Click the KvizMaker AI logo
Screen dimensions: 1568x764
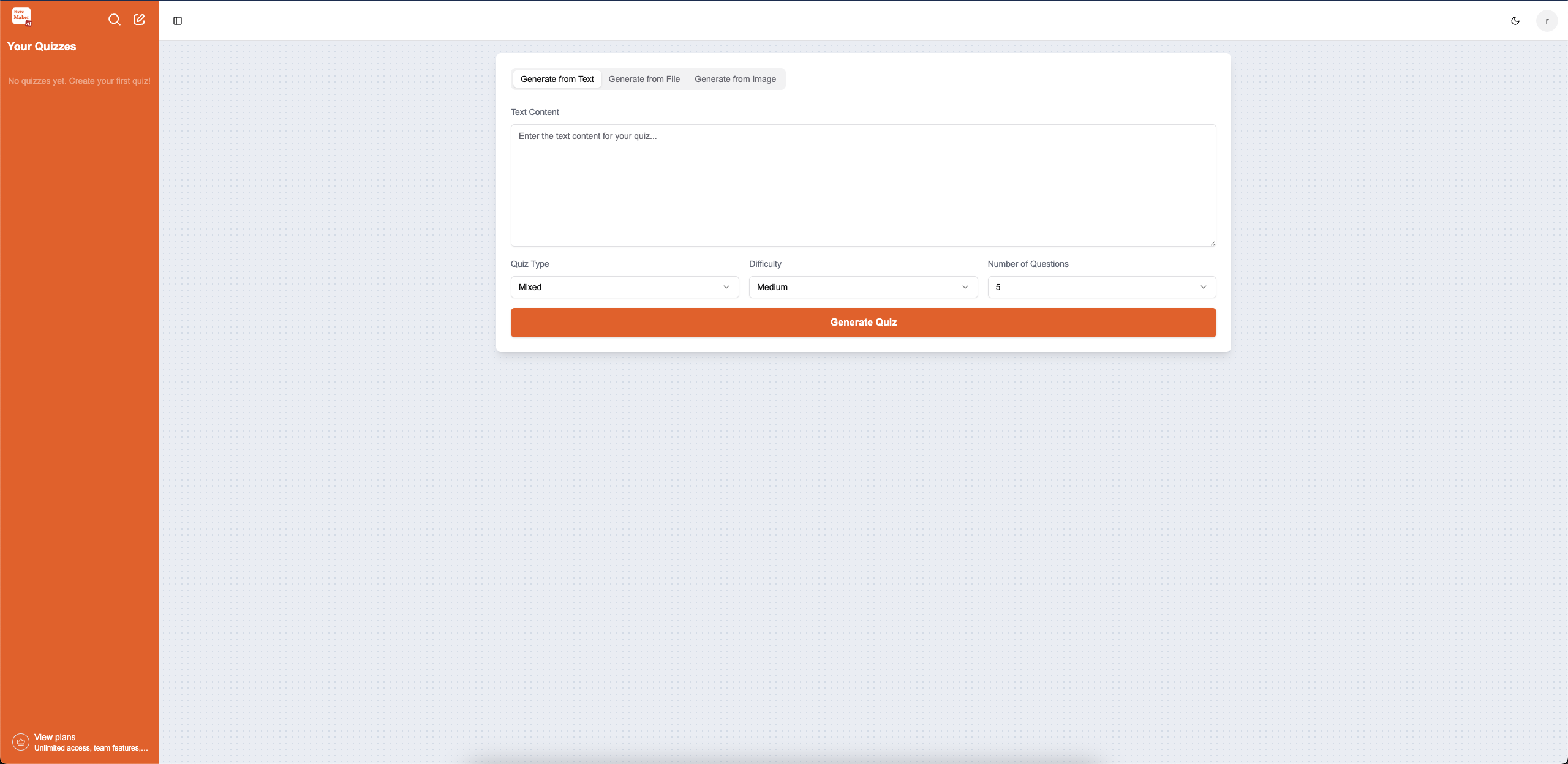tap(22, 17)
